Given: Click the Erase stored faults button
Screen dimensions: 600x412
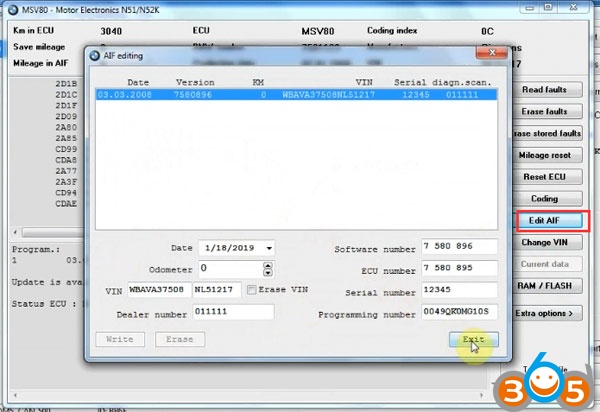Looking at the screenshot, I should click(548, 133).
